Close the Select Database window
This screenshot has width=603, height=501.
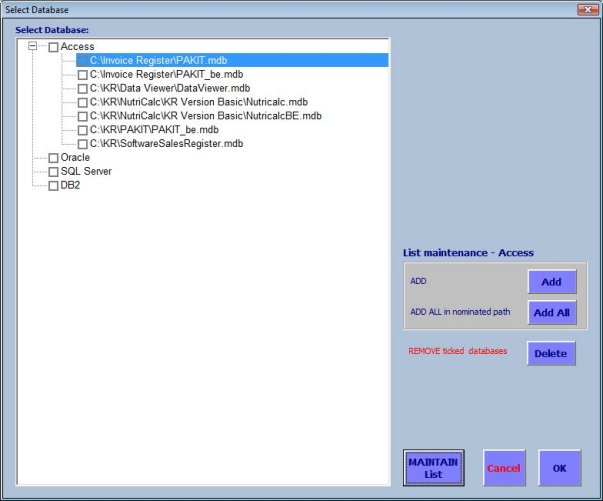588,10
